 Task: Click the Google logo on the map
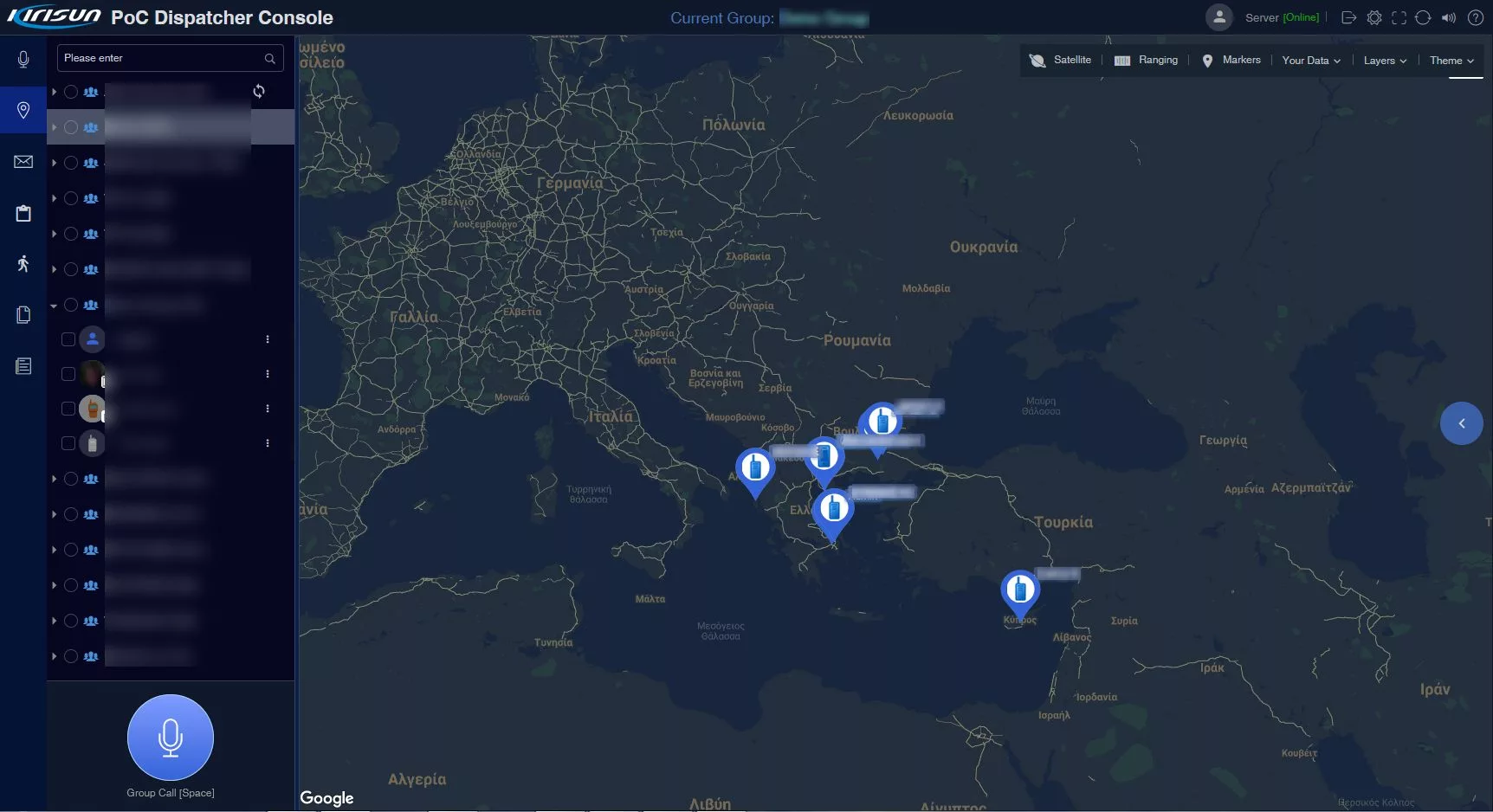326,798
